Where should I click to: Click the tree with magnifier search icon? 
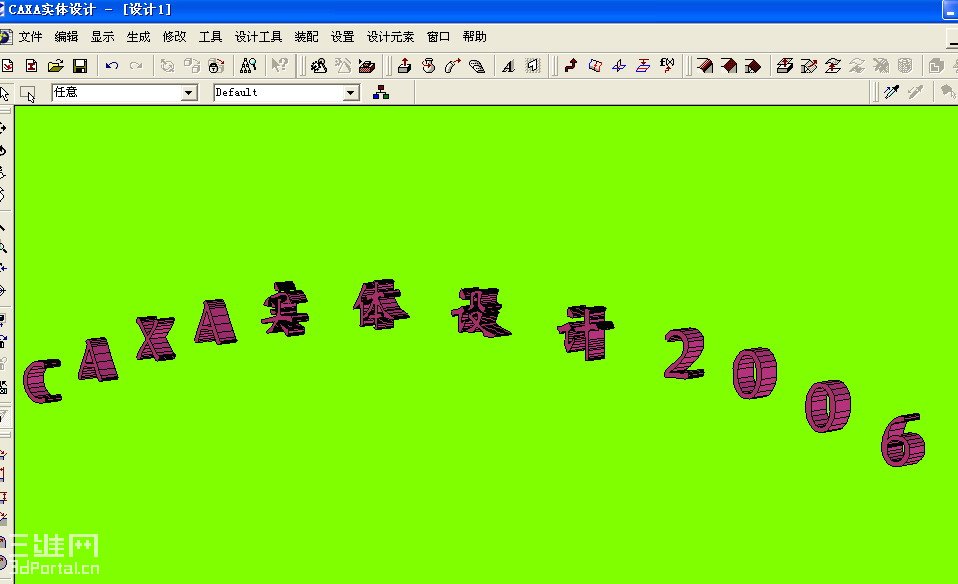pyautogui.click(x=248, y=65)
